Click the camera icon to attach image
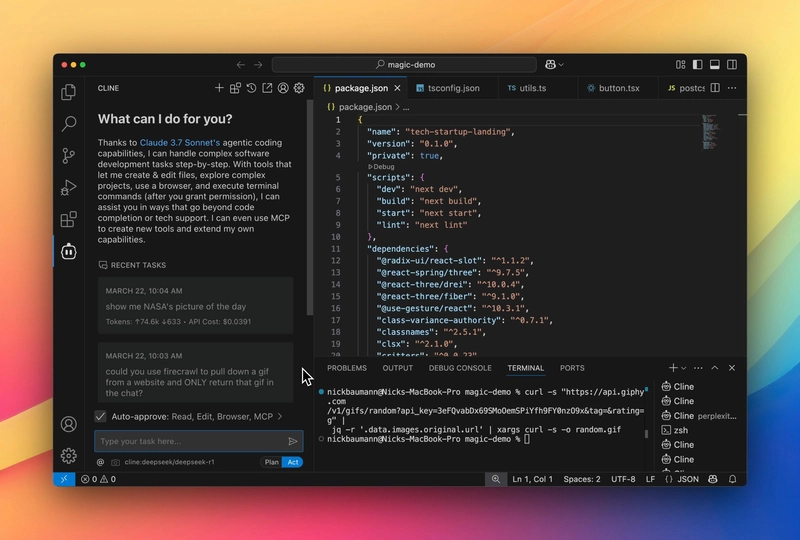Screen dimensions: 800x540 [x=116, y=462]
